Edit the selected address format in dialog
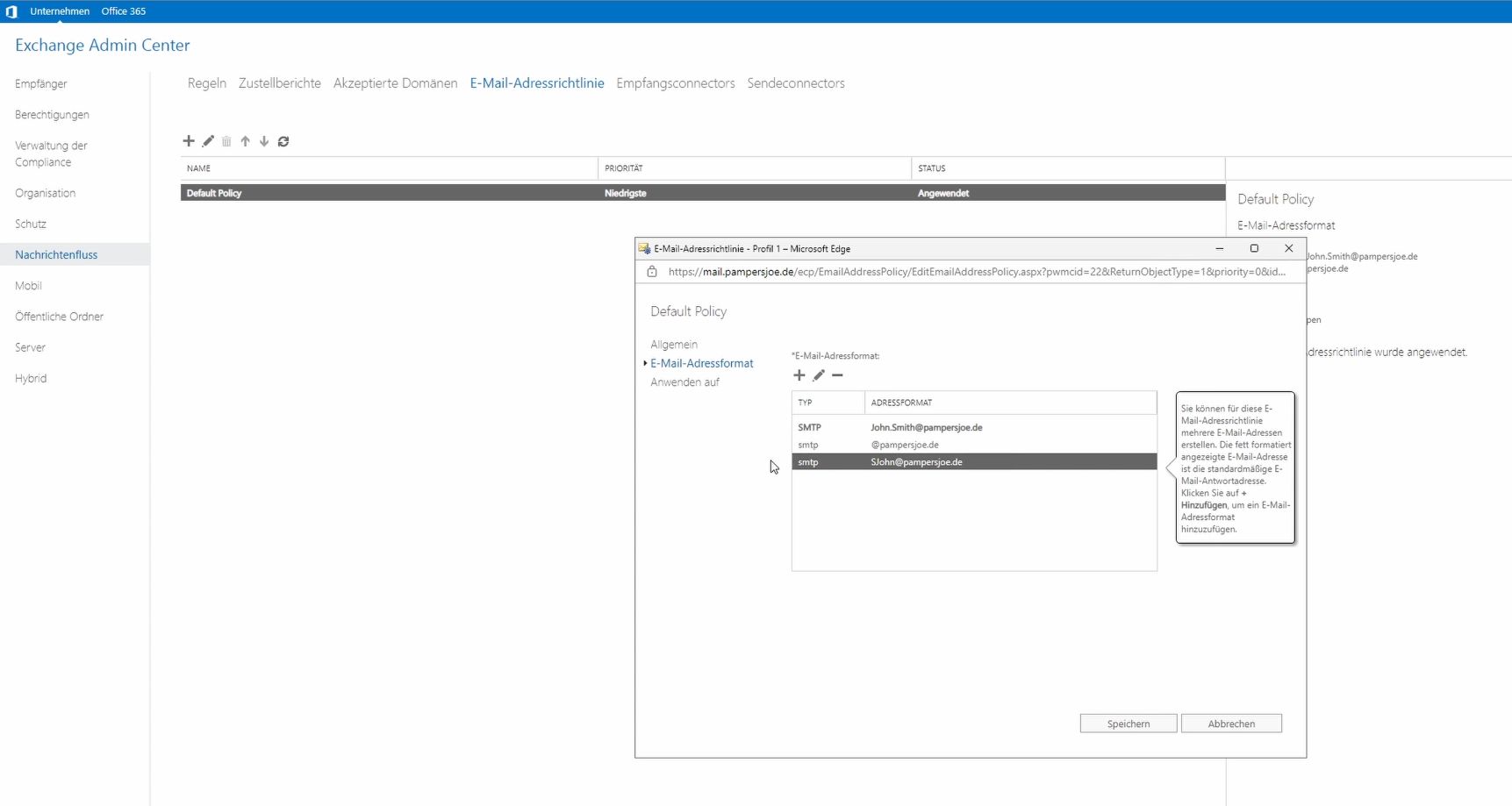The image size is (1512, 806). pyautogui.click(x=819, y=375)
